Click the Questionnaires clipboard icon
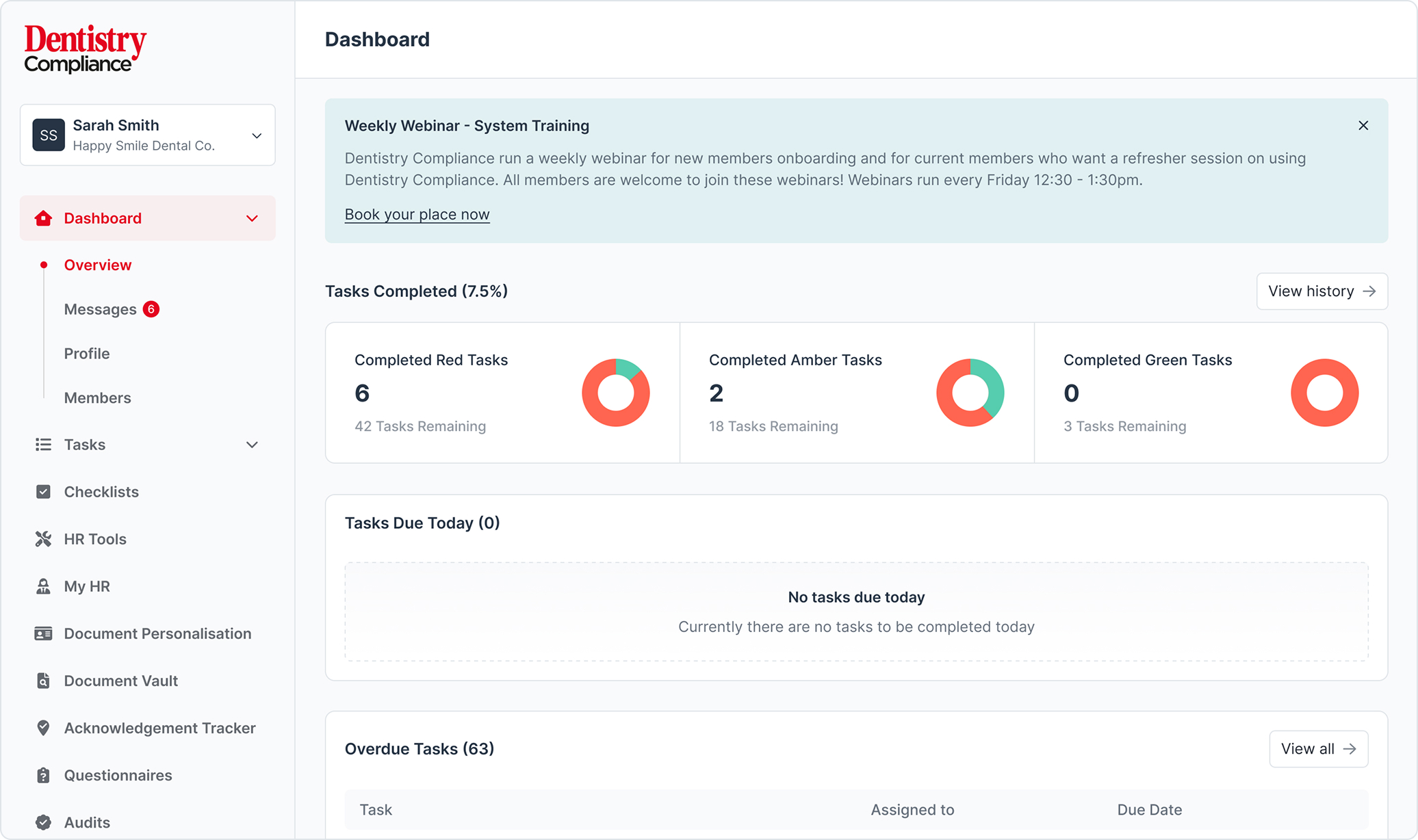1418x840 pixels. point(43,775)
